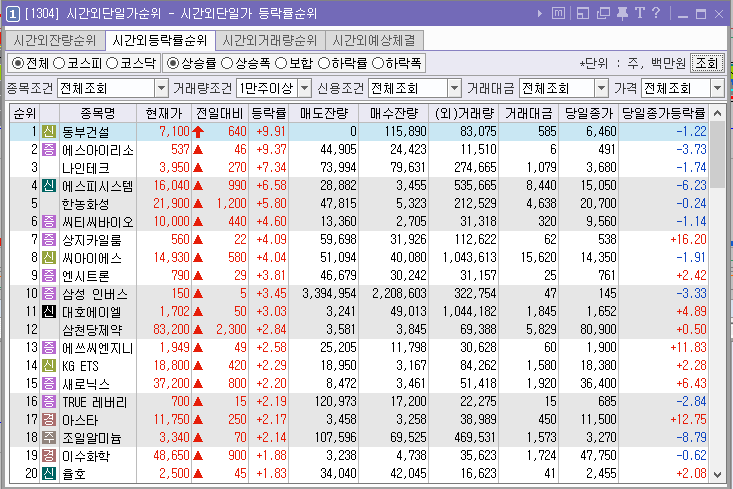The image size is (733, 489).
Task: Select the 보합 radio button
Action: (280, 63)
